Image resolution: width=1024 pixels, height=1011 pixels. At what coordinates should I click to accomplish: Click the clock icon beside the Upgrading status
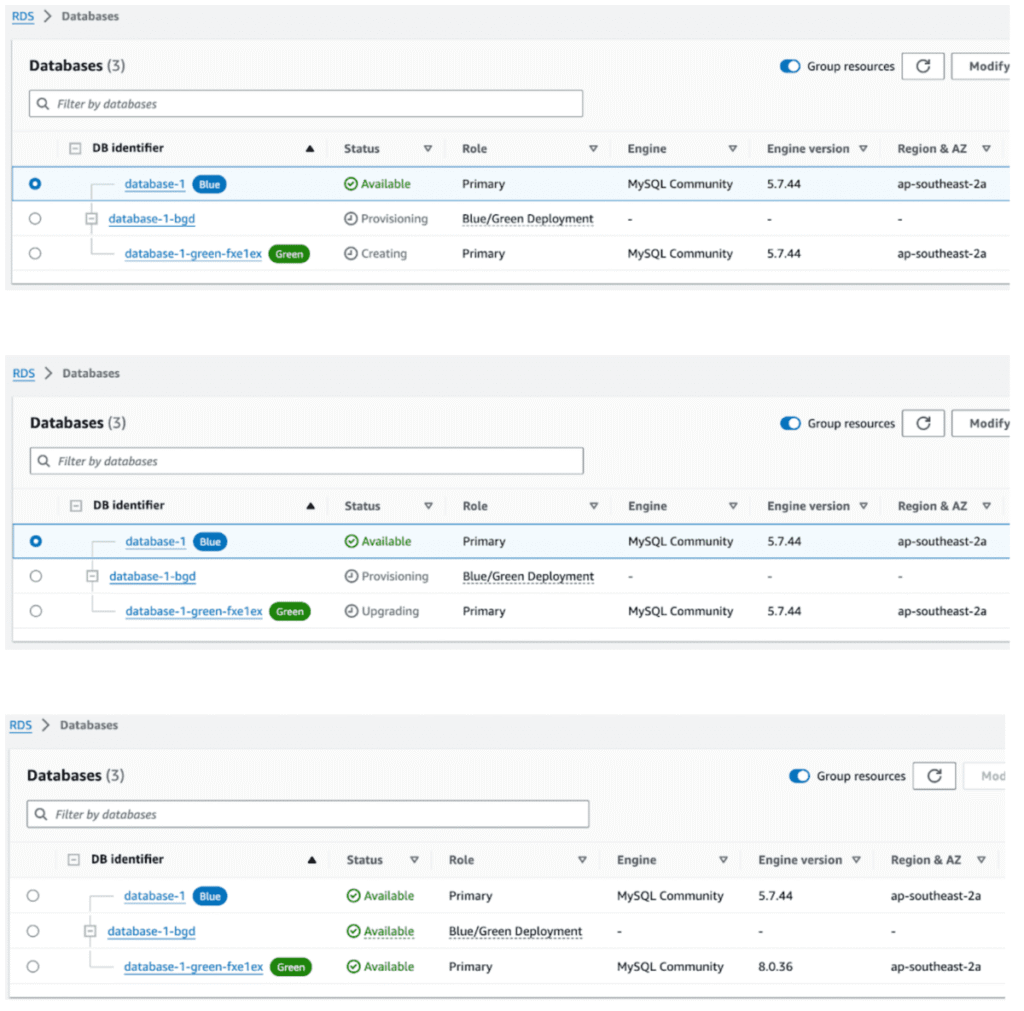(x=351, y=611)
